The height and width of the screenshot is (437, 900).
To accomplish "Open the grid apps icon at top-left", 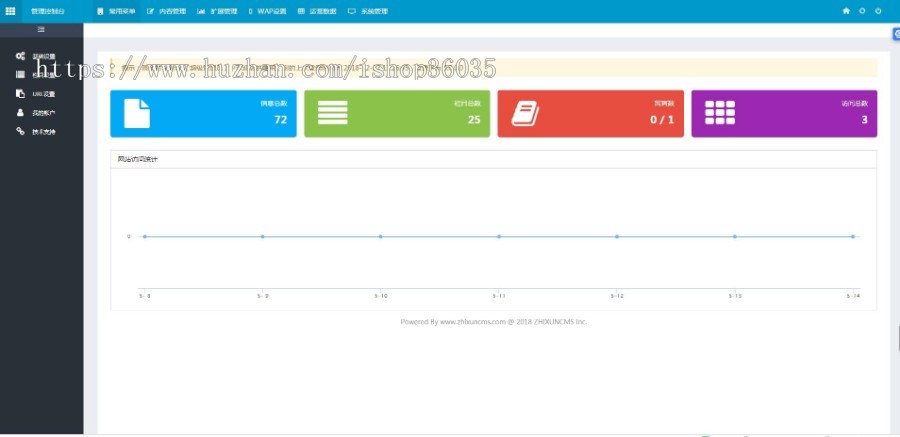I will pyautogui.click(x=10, y=11).
